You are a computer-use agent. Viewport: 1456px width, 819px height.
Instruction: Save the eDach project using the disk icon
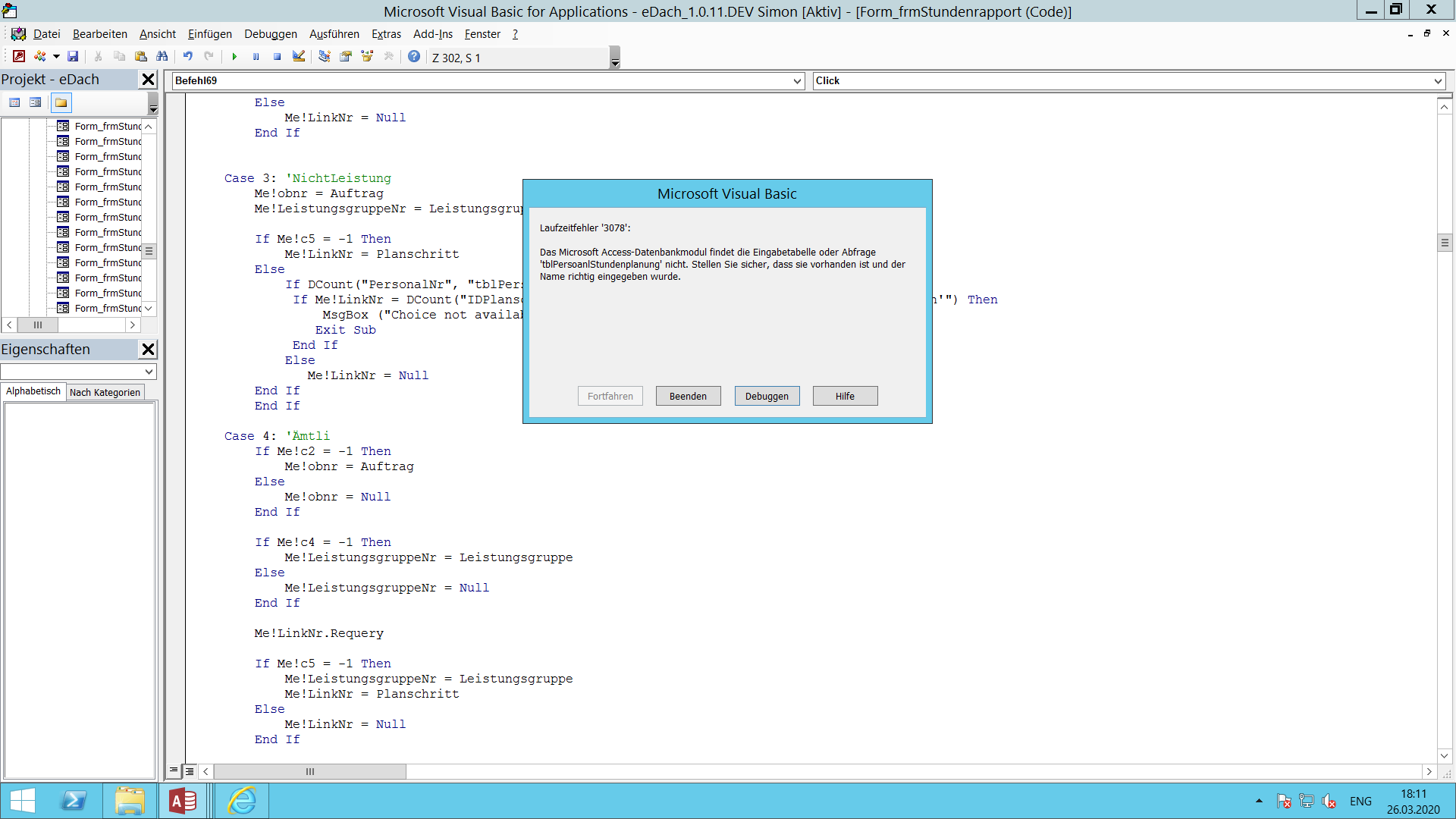(x=73, y=57)
